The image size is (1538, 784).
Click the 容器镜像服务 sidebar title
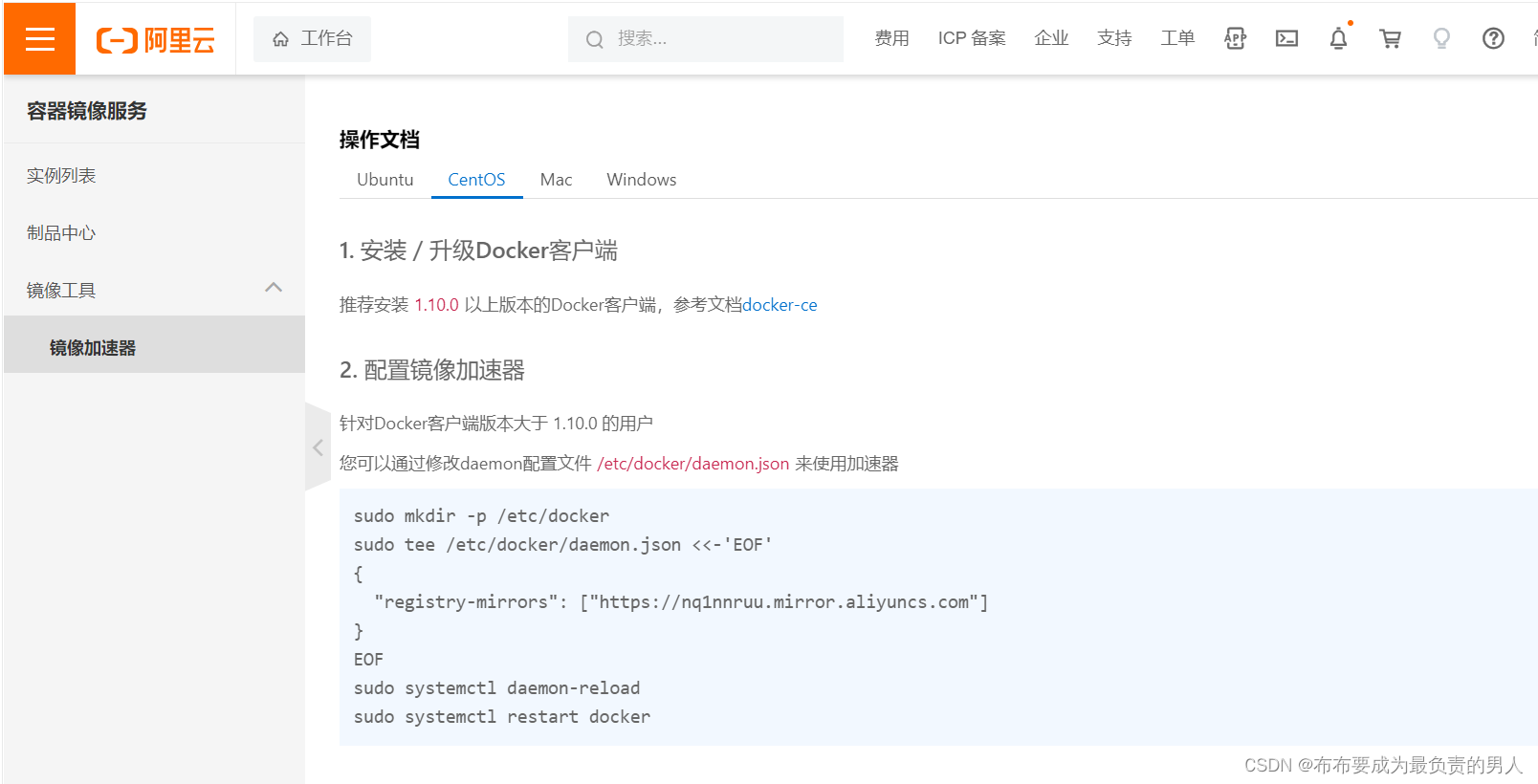point(87,111)
